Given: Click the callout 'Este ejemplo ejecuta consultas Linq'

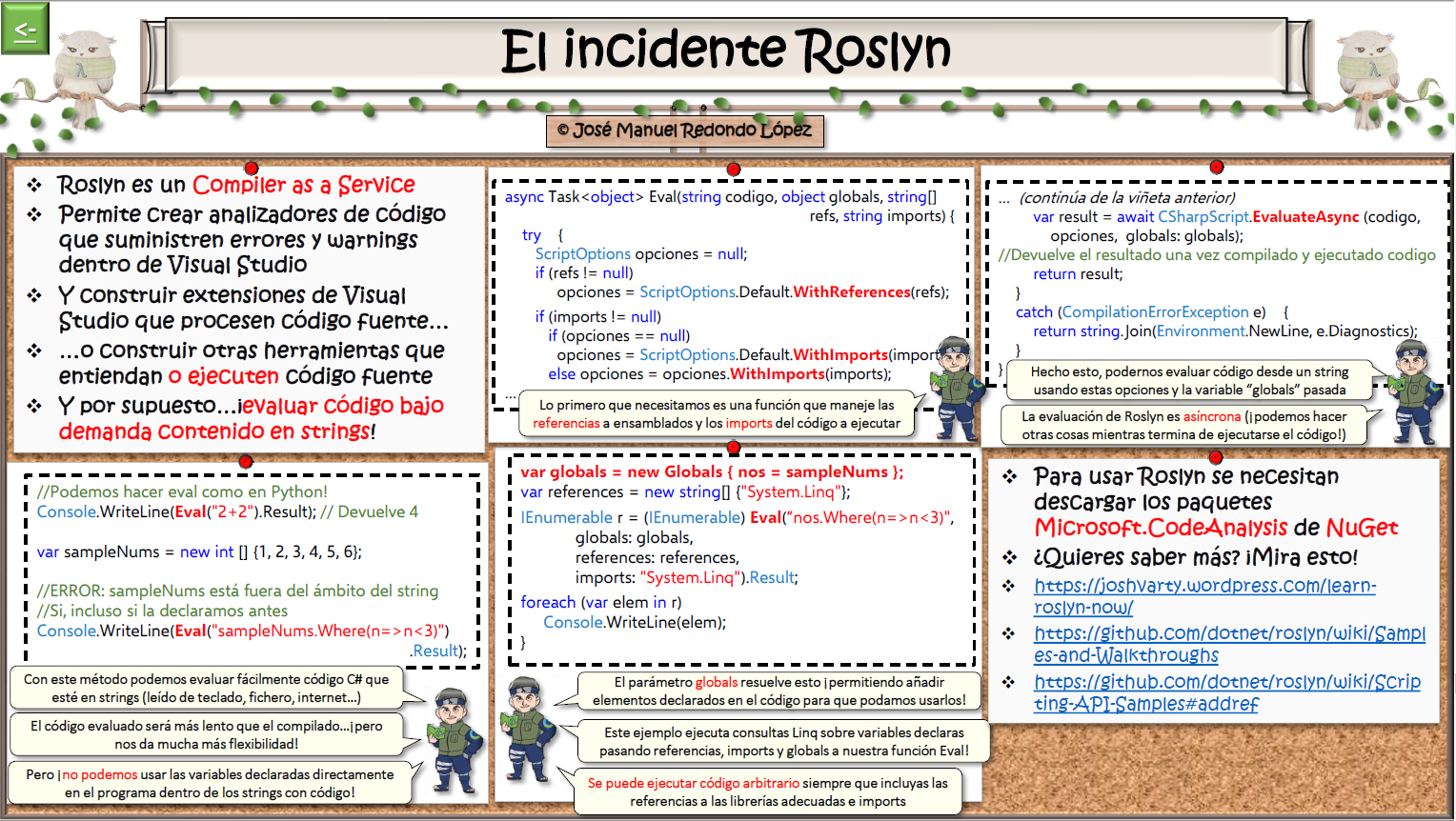Looking at the screenshot, I should pos(783,742).
